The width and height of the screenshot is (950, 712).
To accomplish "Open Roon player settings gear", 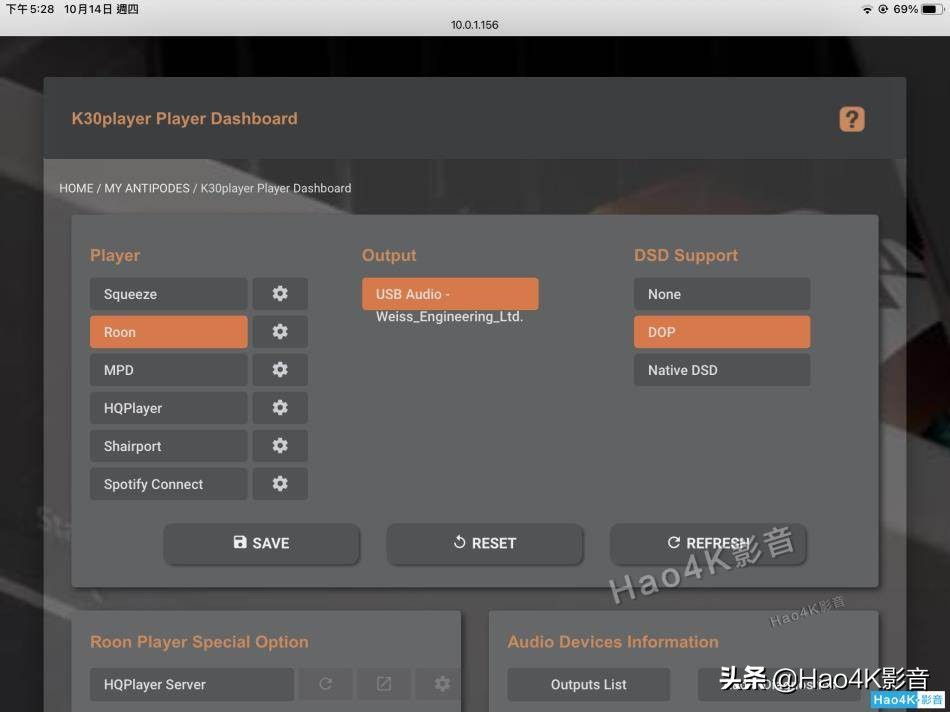I will tap(280, 331).
